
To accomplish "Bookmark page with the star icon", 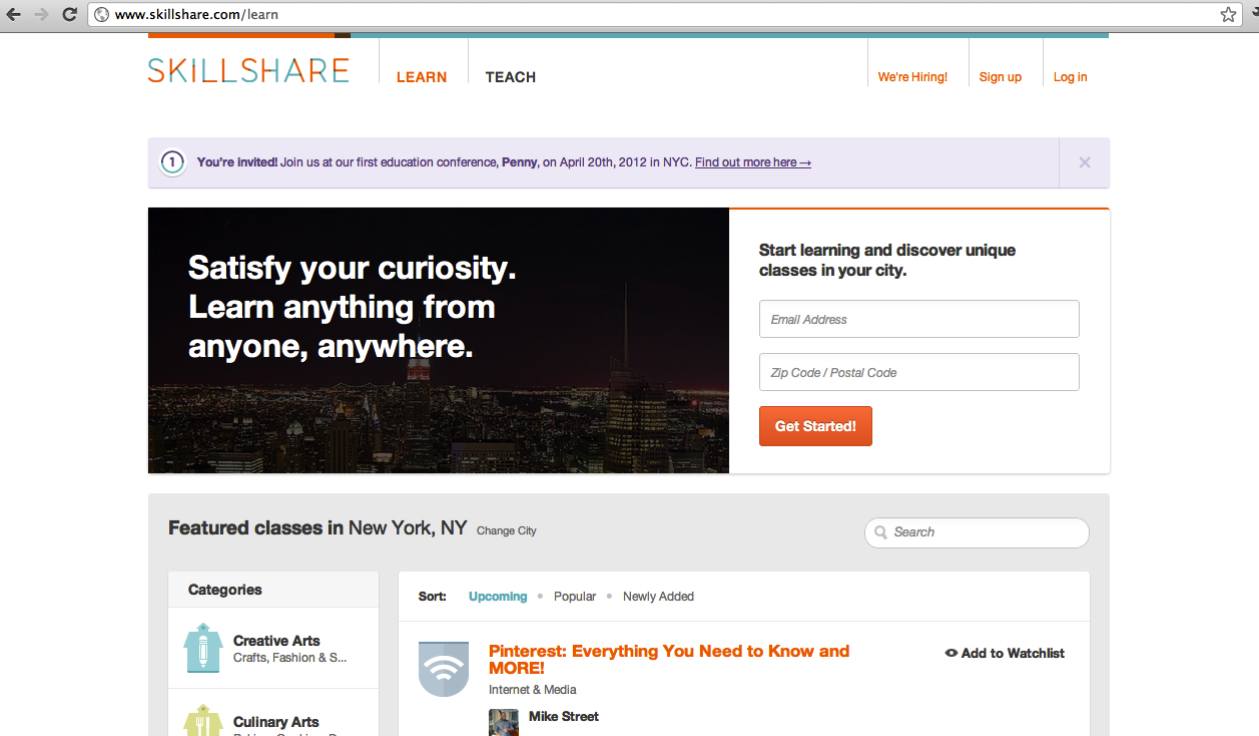I will [x=1228, y=14].
